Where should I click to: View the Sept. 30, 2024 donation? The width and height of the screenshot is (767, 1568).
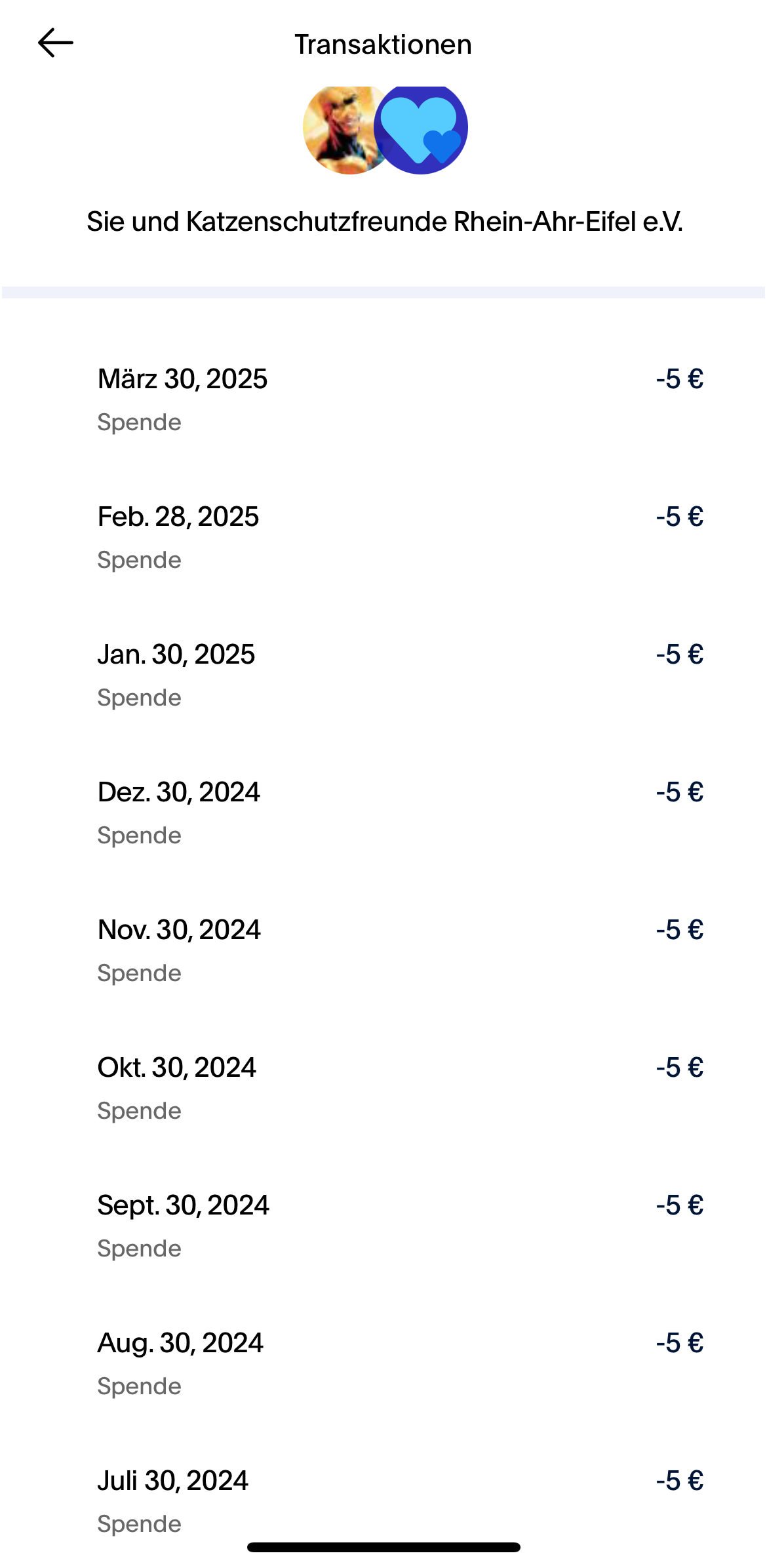pyautogui.click(x=184, y=1205)
